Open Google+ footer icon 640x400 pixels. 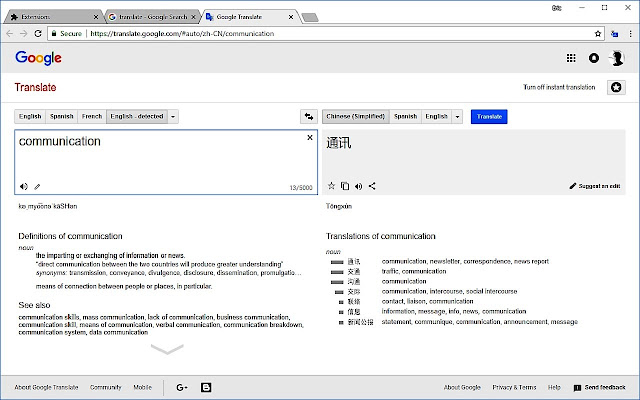click(x=182, y=387)
